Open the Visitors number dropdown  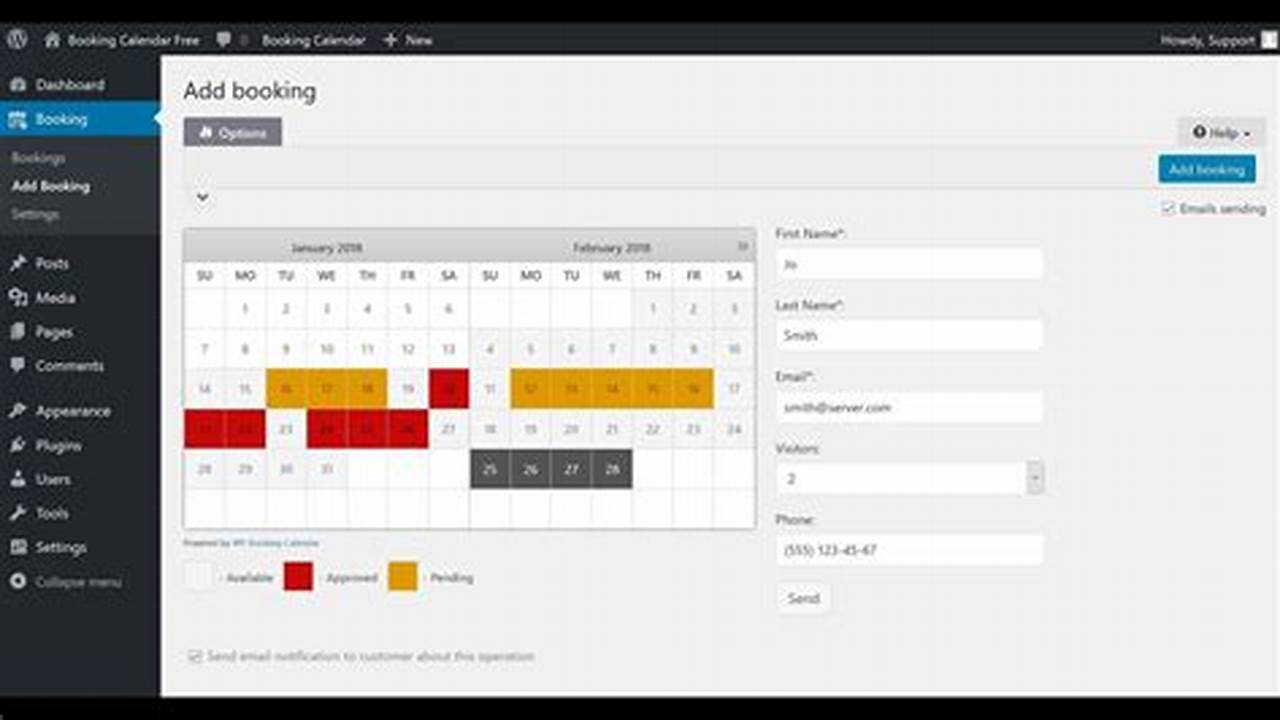(x=1035, y=478)
